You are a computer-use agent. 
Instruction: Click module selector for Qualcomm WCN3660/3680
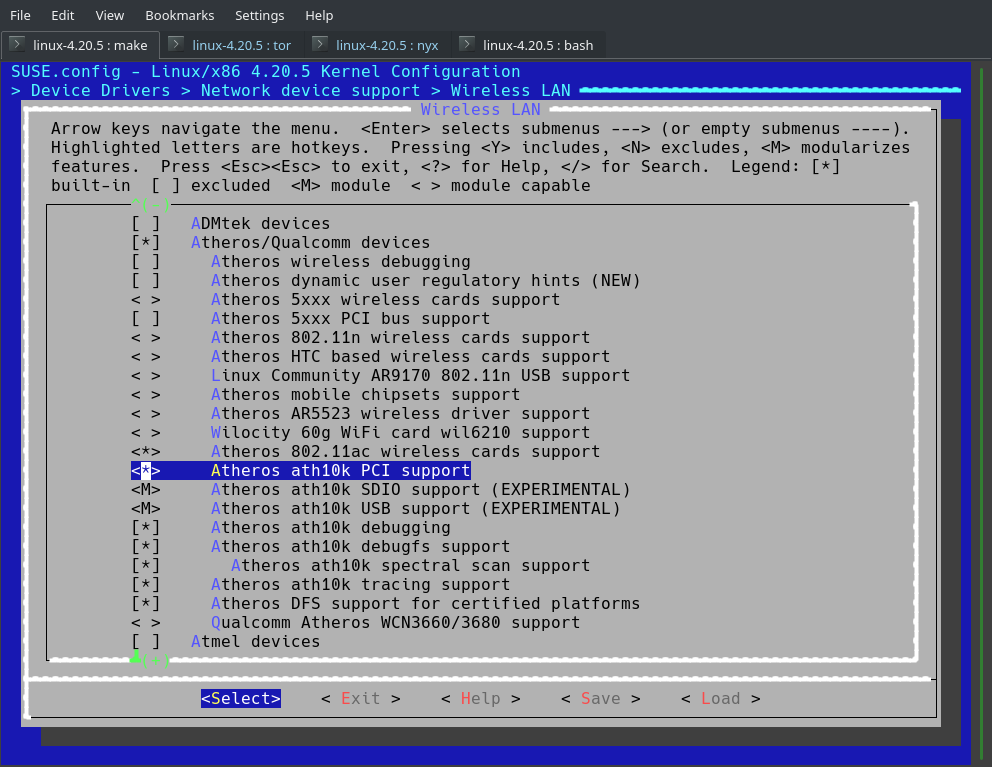coord(146,623)
